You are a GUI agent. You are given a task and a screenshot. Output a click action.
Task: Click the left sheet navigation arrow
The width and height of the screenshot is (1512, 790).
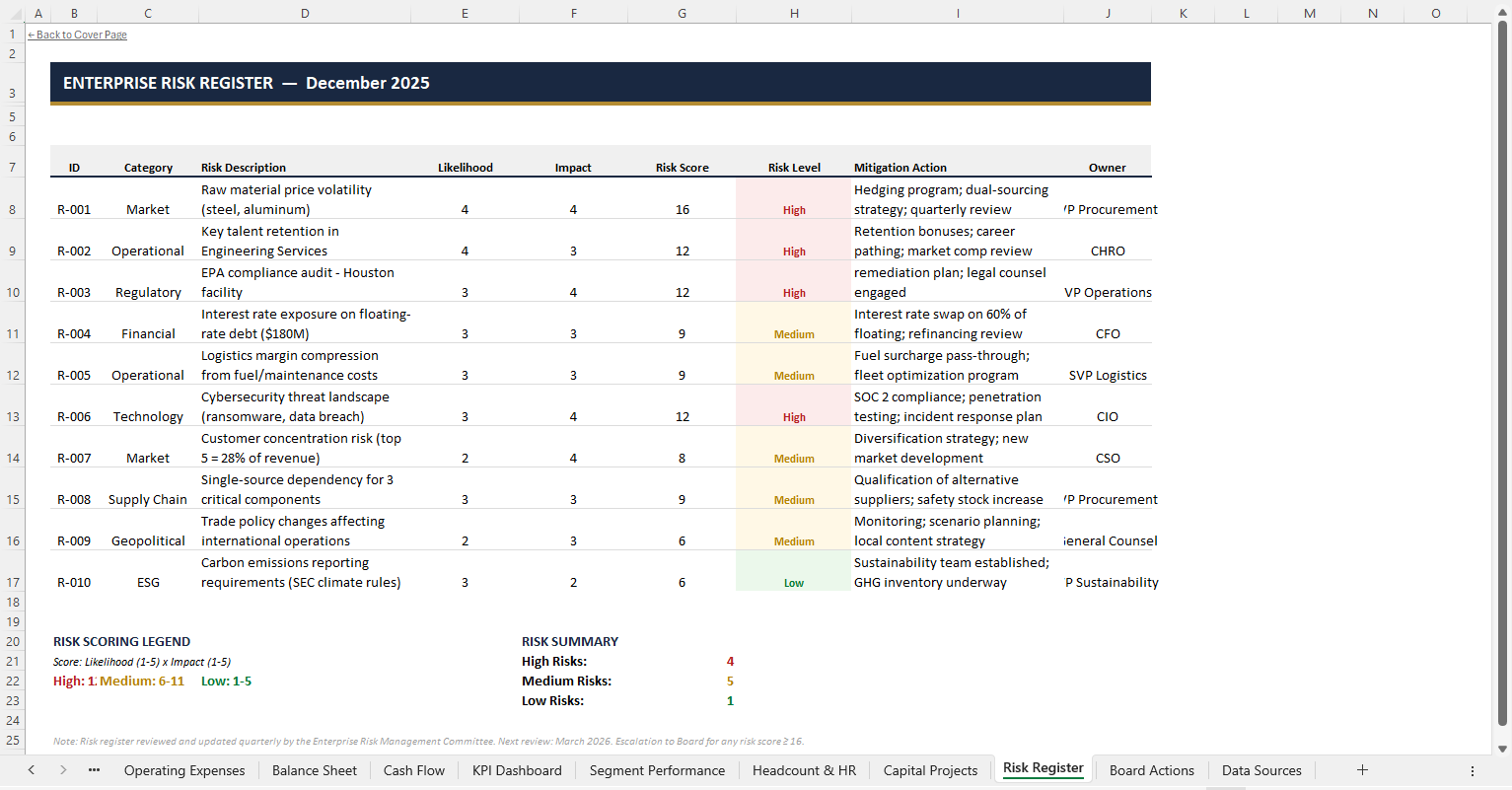31,769
